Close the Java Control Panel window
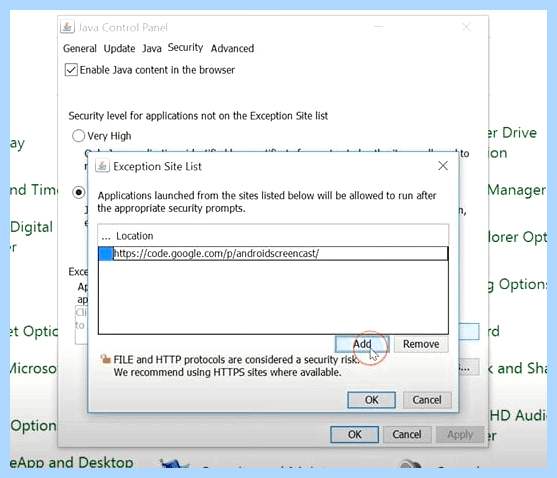This screenshot has width=557, height=478. pos(466,27)
